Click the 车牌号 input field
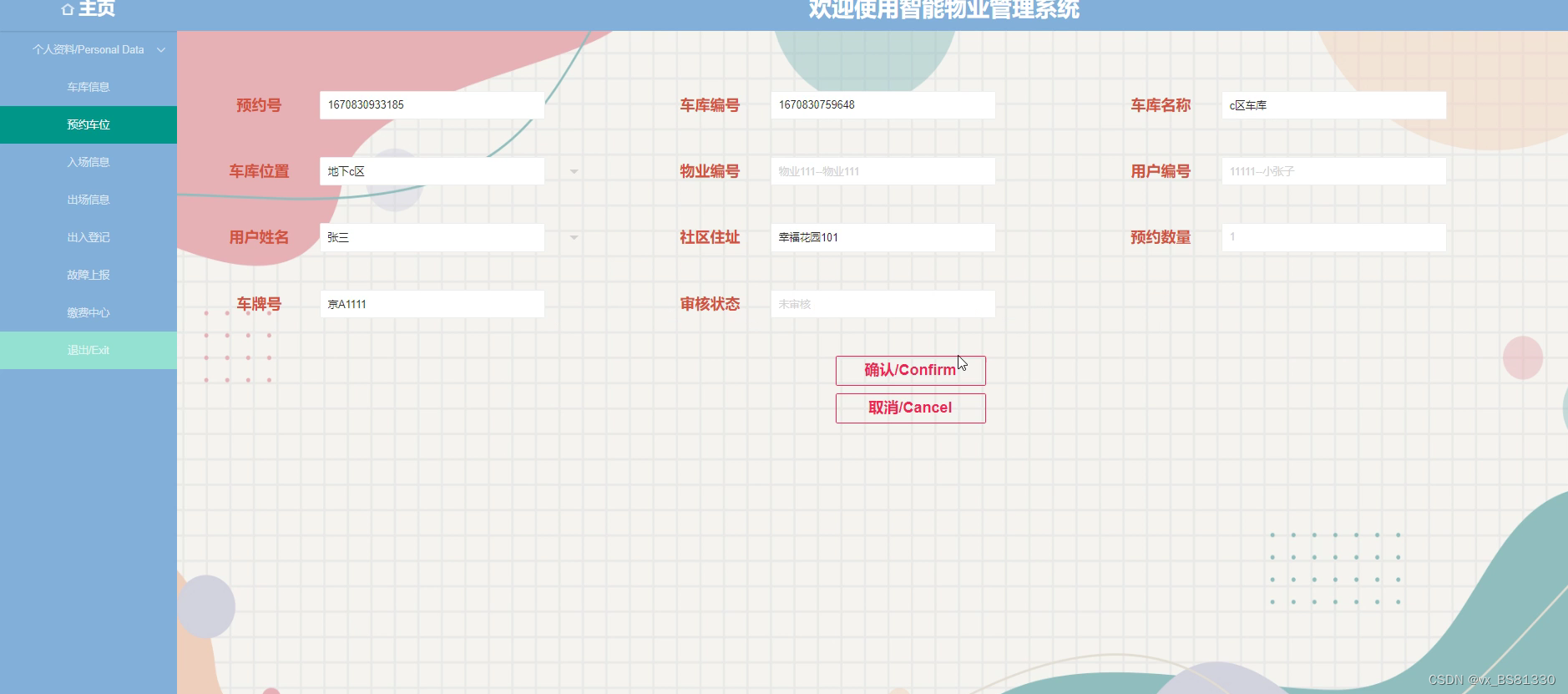 pos(432,304)
